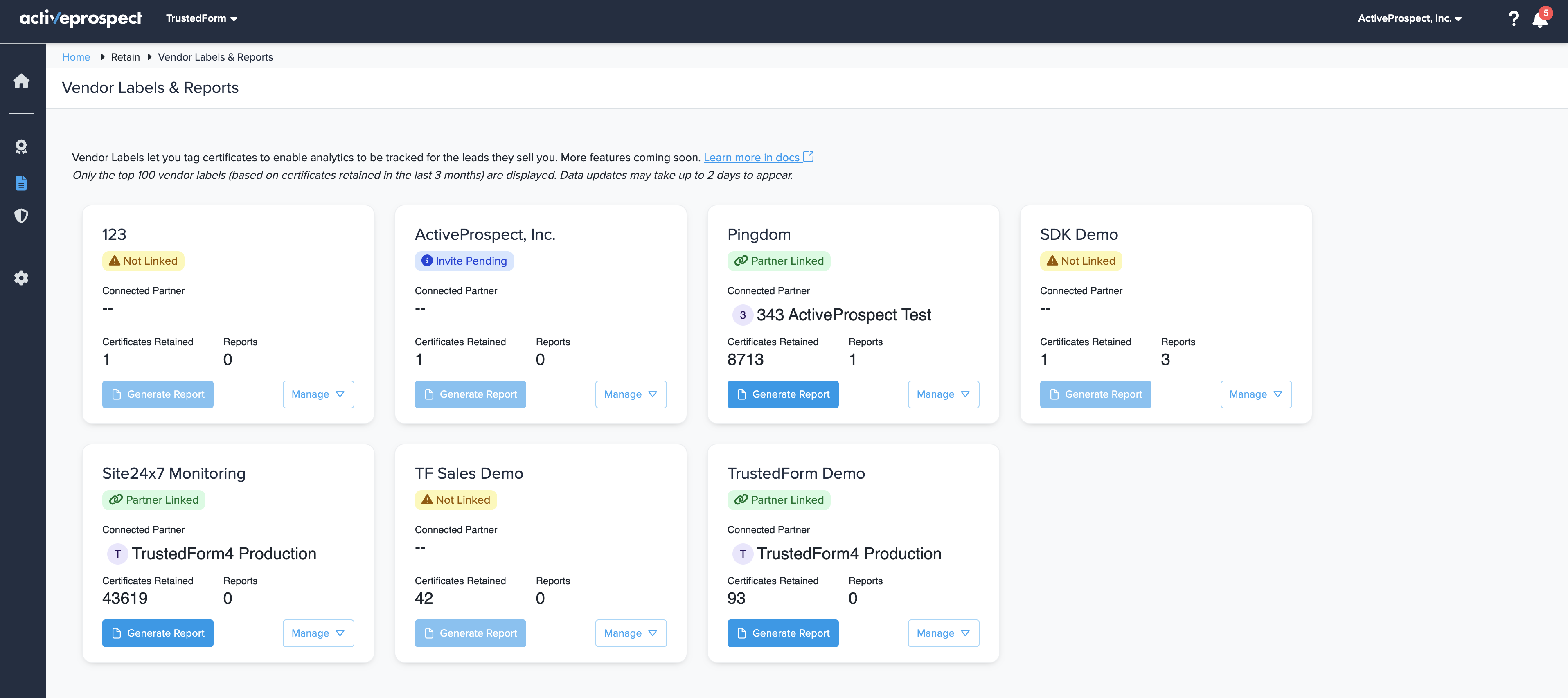Click the 343 ActiveProspect Test partner name
This screenshot has width=1568, height=698.
[x=844, y=315]
